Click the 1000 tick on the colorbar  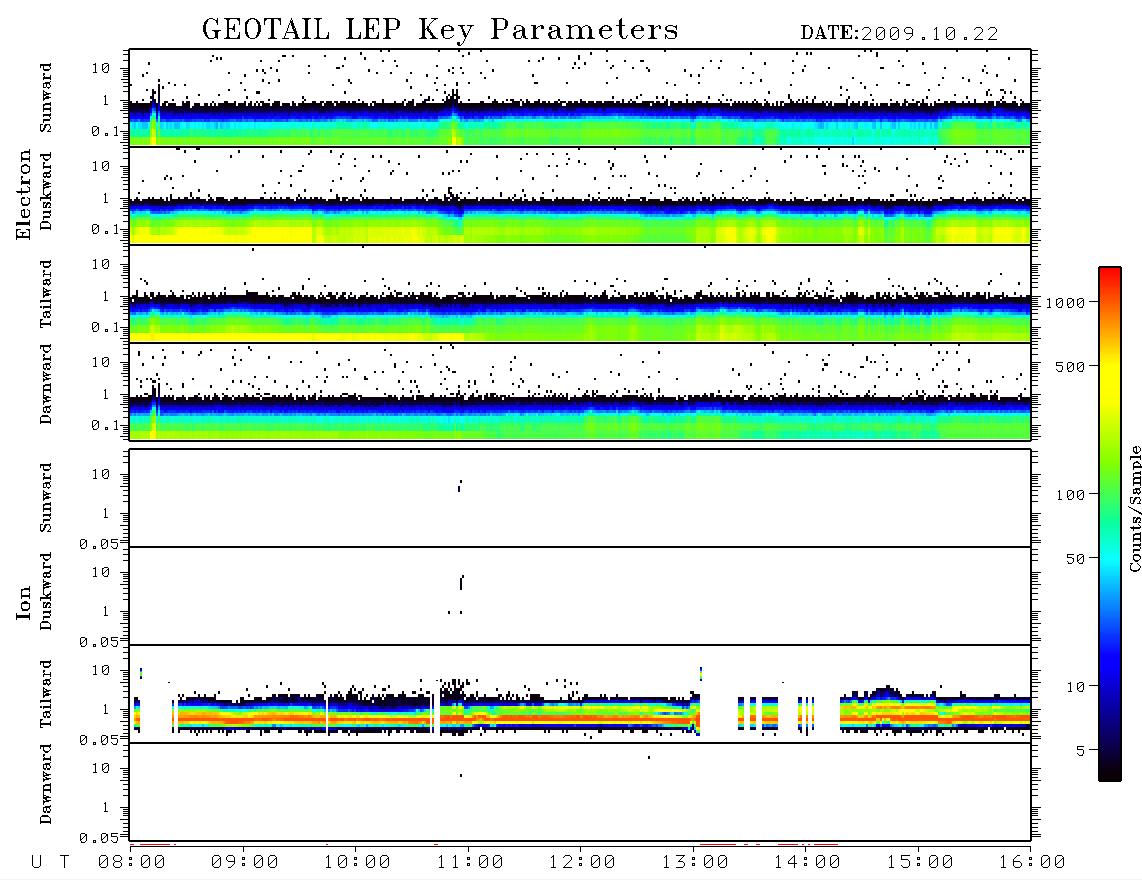[1066, 302]
